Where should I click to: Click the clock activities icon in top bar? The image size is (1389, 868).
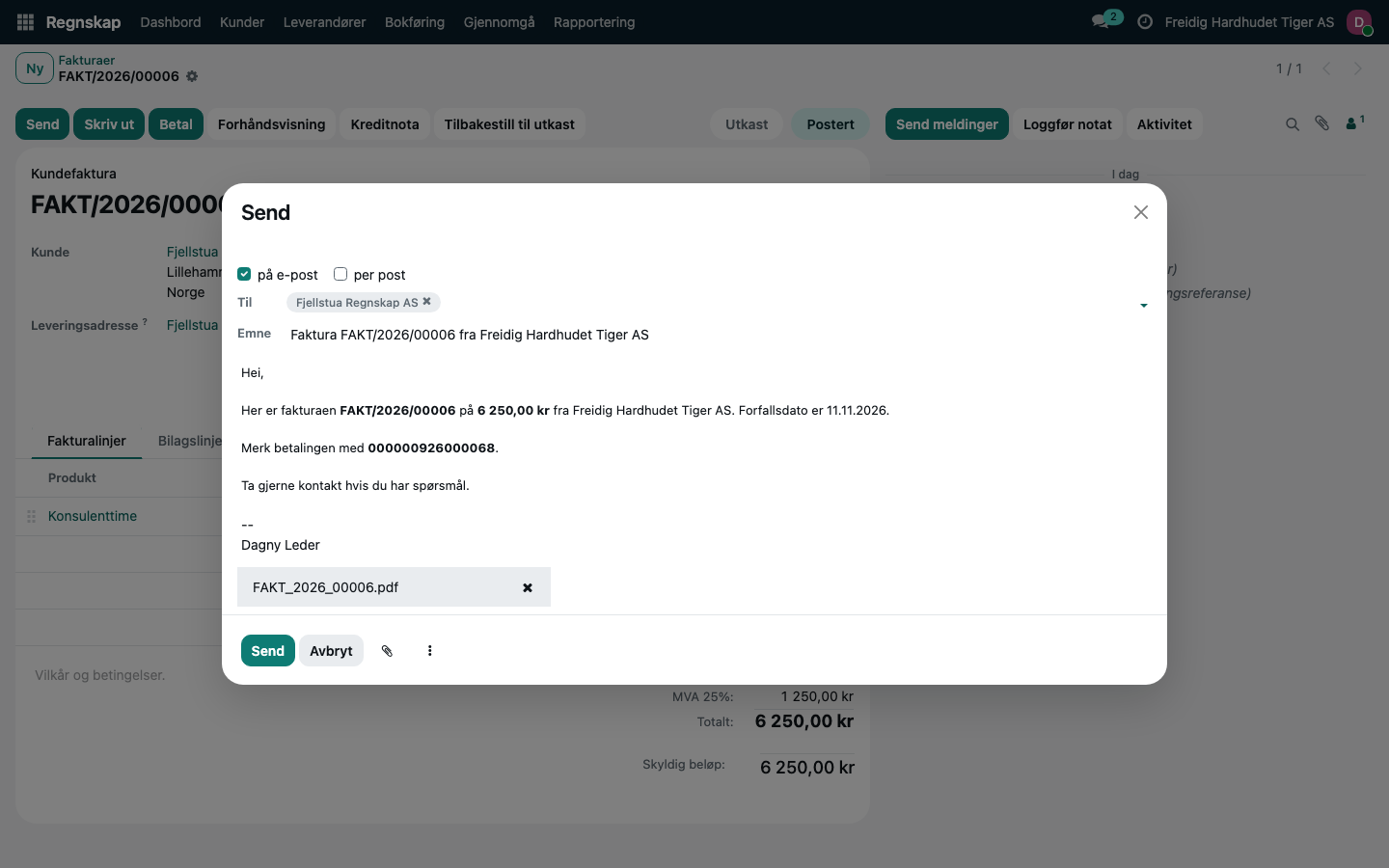coord(1145,22)
